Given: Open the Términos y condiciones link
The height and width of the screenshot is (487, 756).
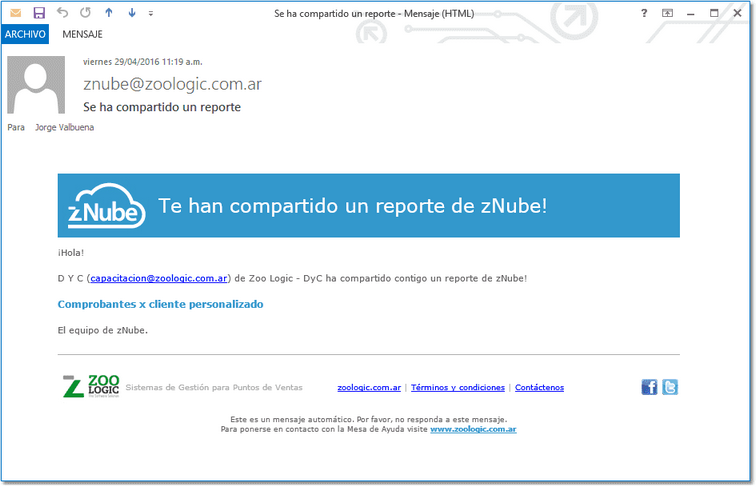Looking at the screenshot, I should 458,388.
